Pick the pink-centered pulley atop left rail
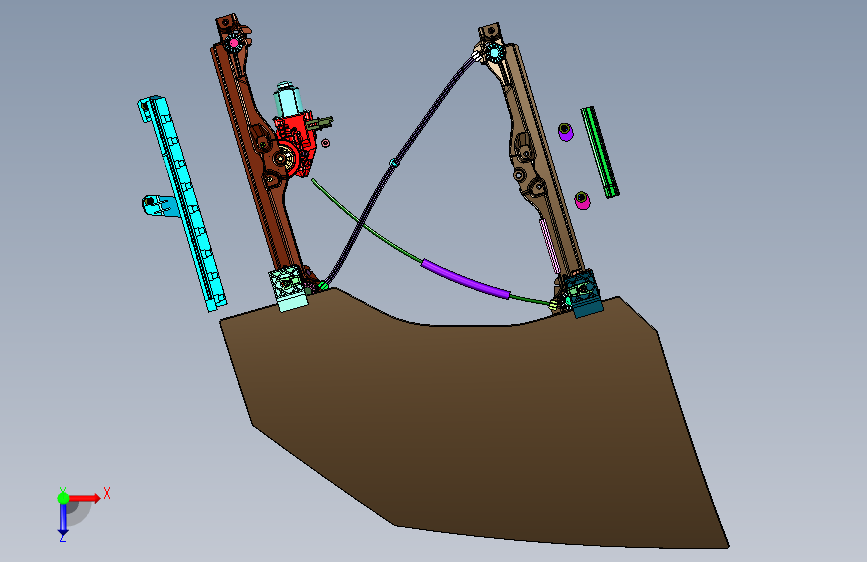Image resolution: width=867 pixels, height=562 pixels. (x=234, y=43)
